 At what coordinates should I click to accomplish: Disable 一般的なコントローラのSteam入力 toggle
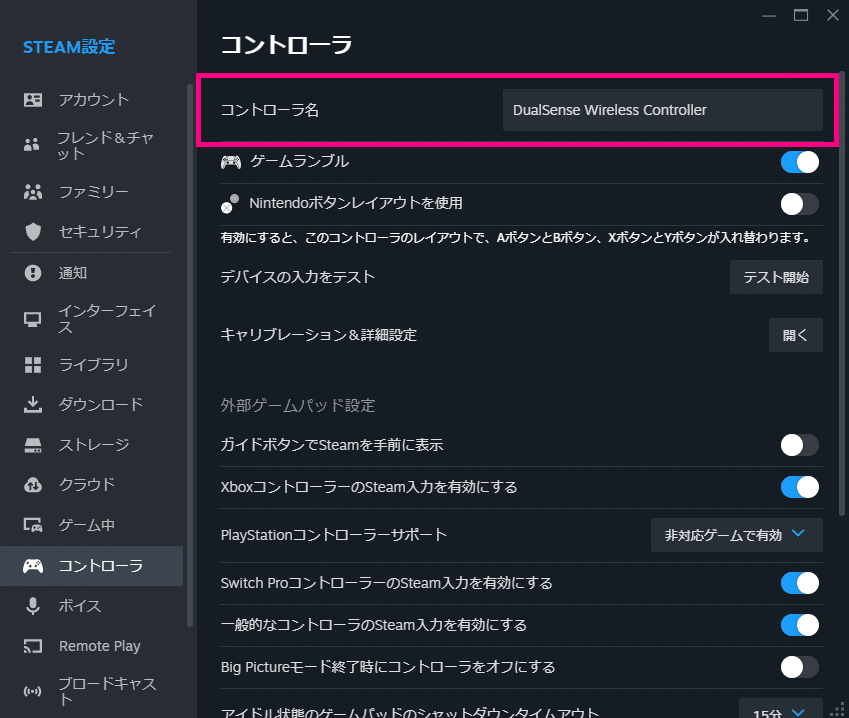[x=800, y=625]
